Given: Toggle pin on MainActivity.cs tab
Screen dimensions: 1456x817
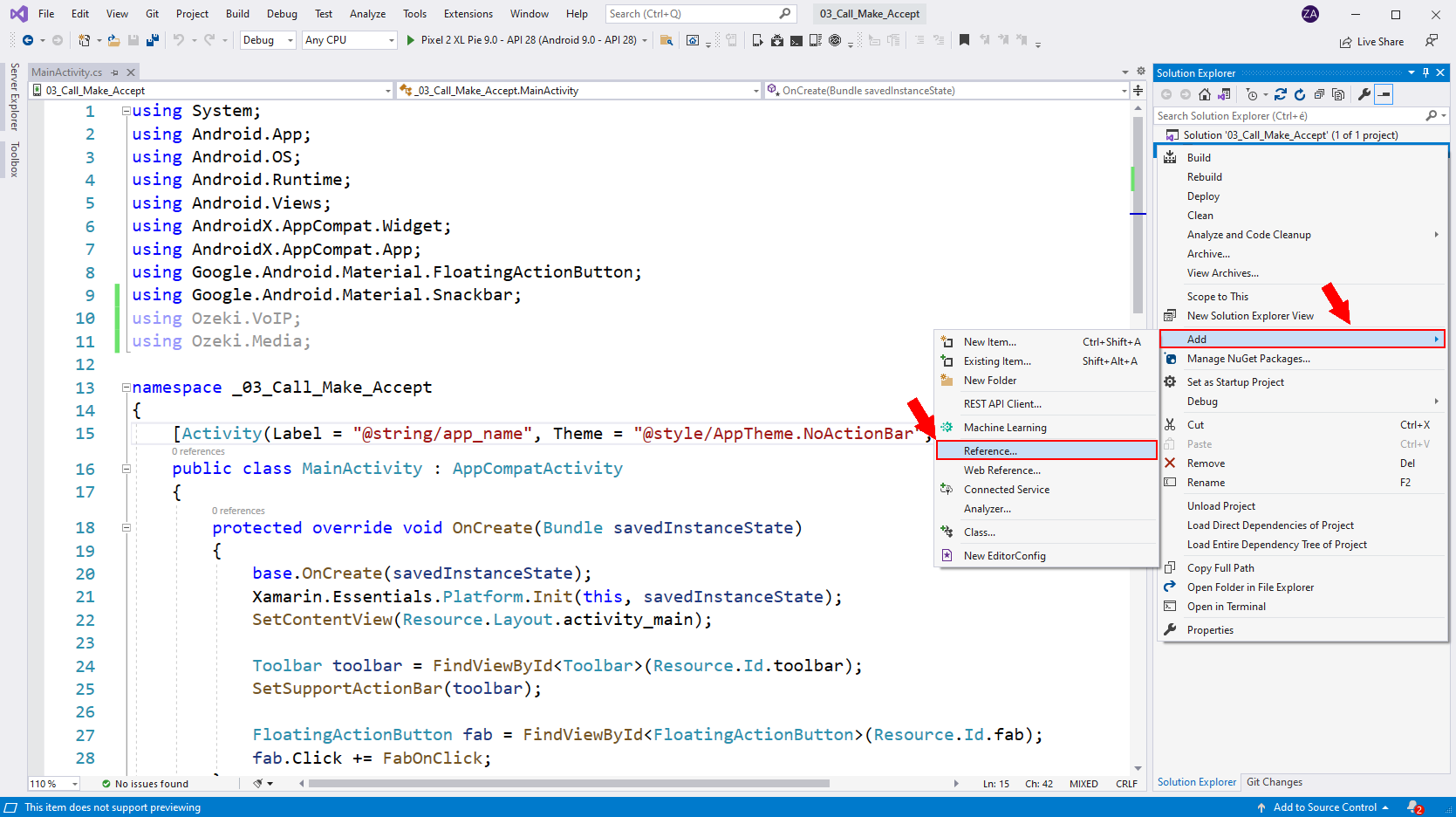Looking at the screenshot, I should (x=114, y=72).
